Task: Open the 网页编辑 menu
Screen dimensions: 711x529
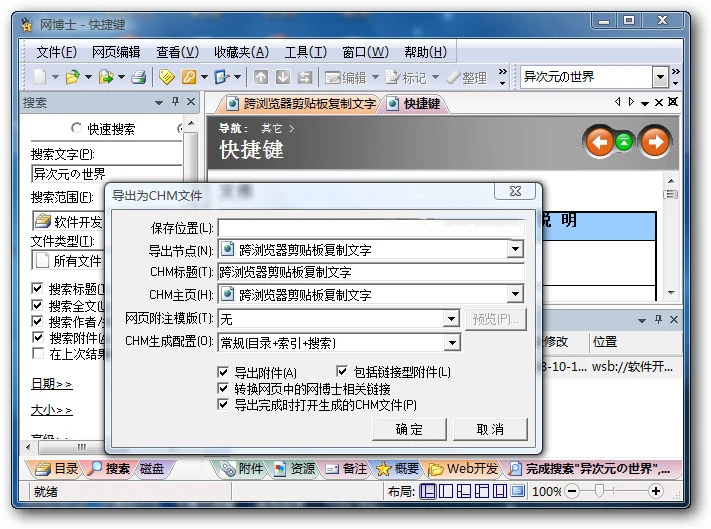Action: [116, 52]
